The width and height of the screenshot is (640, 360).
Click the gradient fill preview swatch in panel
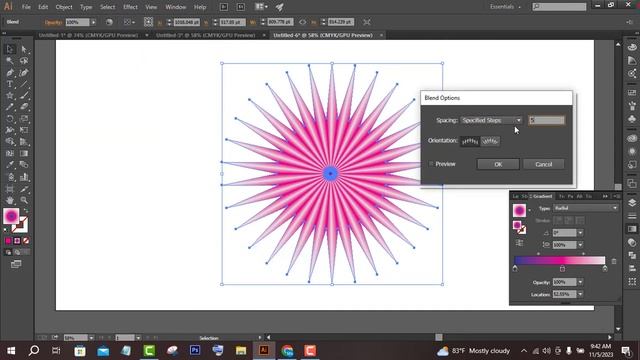click(519, 210)
